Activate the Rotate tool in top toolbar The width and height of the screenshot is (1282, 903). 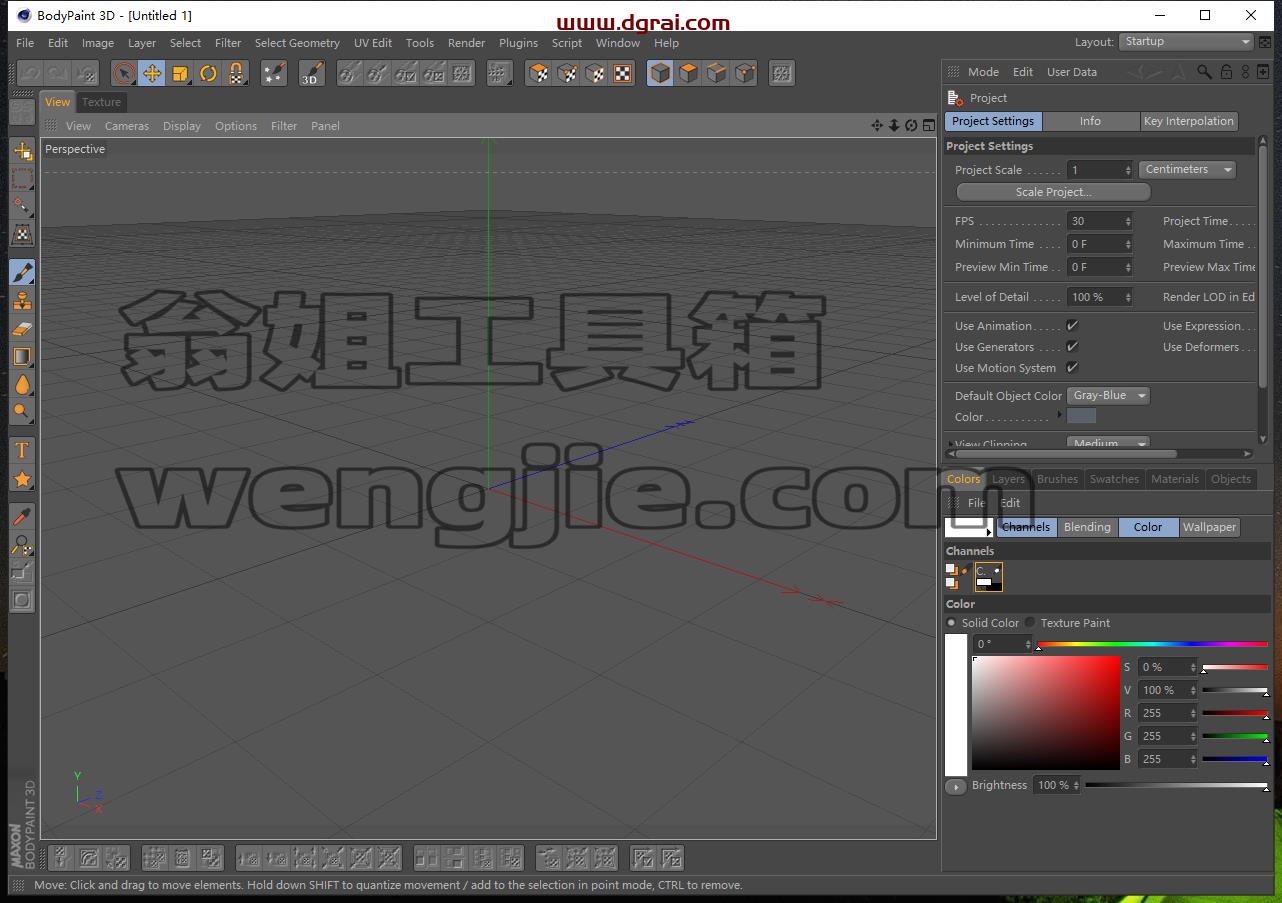(208, 73)
